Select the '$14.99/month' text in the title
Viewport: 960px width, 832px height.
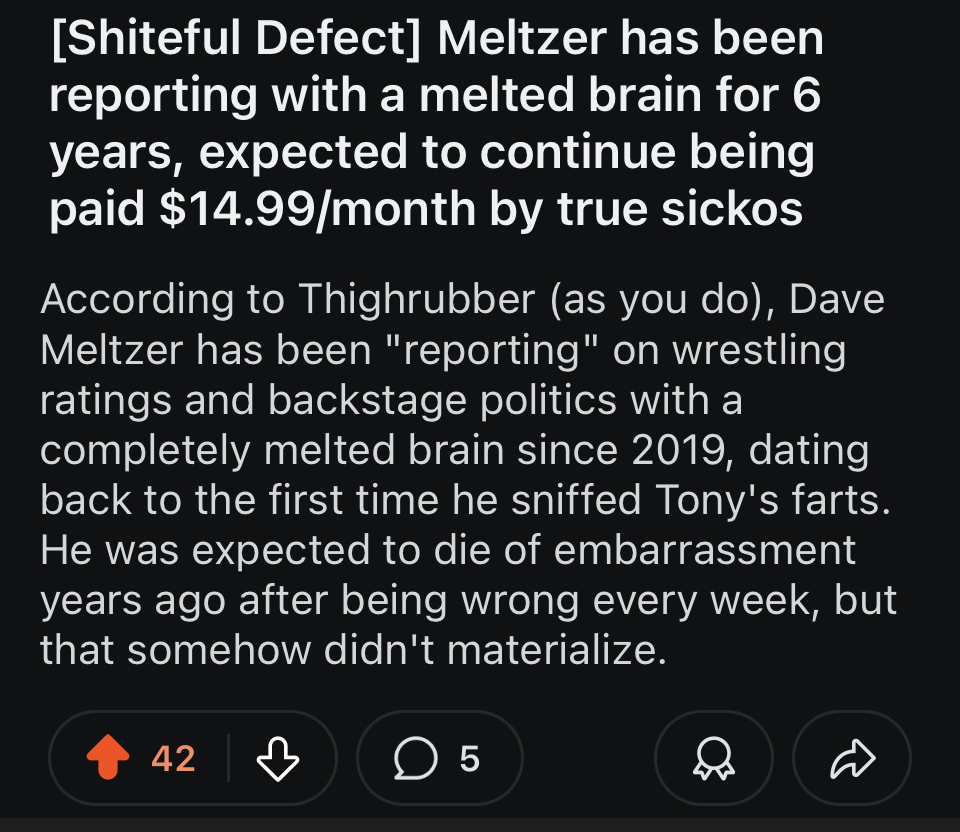pyautogui.click(x=317, y=209)
